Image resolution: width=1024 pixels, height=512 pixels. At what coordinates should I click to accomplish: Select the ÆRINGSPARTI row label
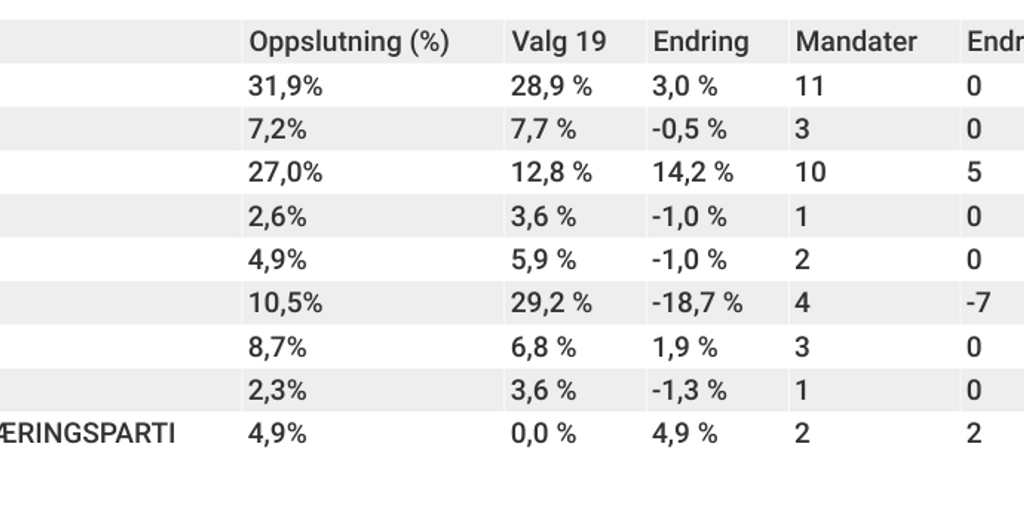click(87, 434)
